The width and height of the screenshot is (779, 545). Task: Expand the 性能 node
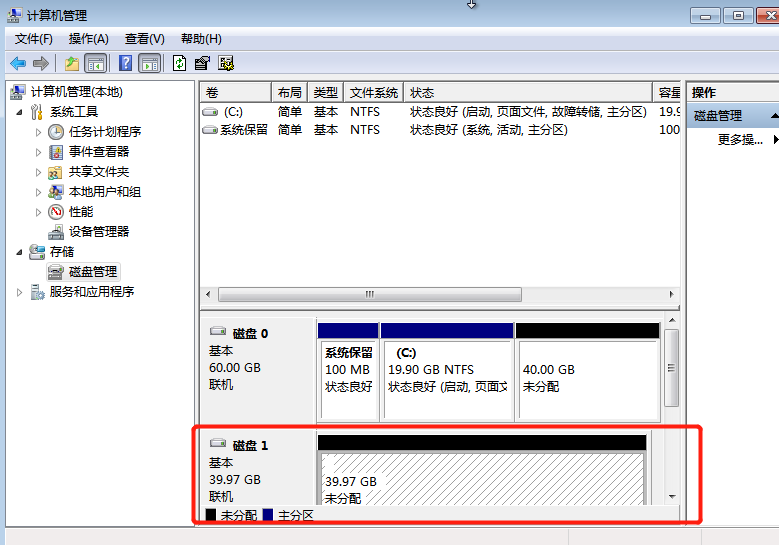click(x=38, y=213)
